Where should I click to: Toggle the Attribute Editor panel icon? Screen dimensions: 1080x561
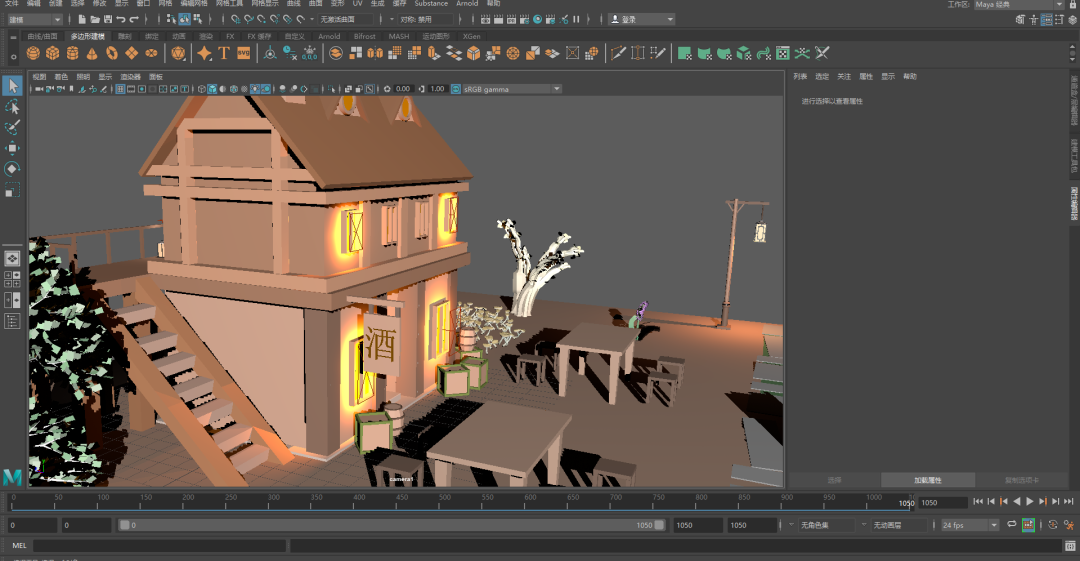point(1046,19)
